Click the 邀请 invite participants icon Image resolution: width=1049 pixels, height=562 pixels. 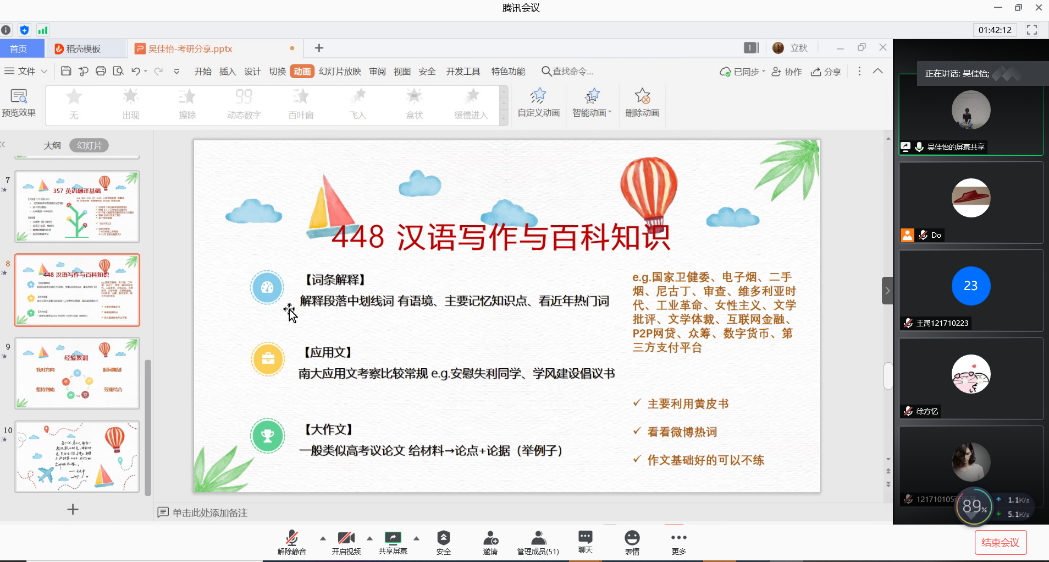490,538
